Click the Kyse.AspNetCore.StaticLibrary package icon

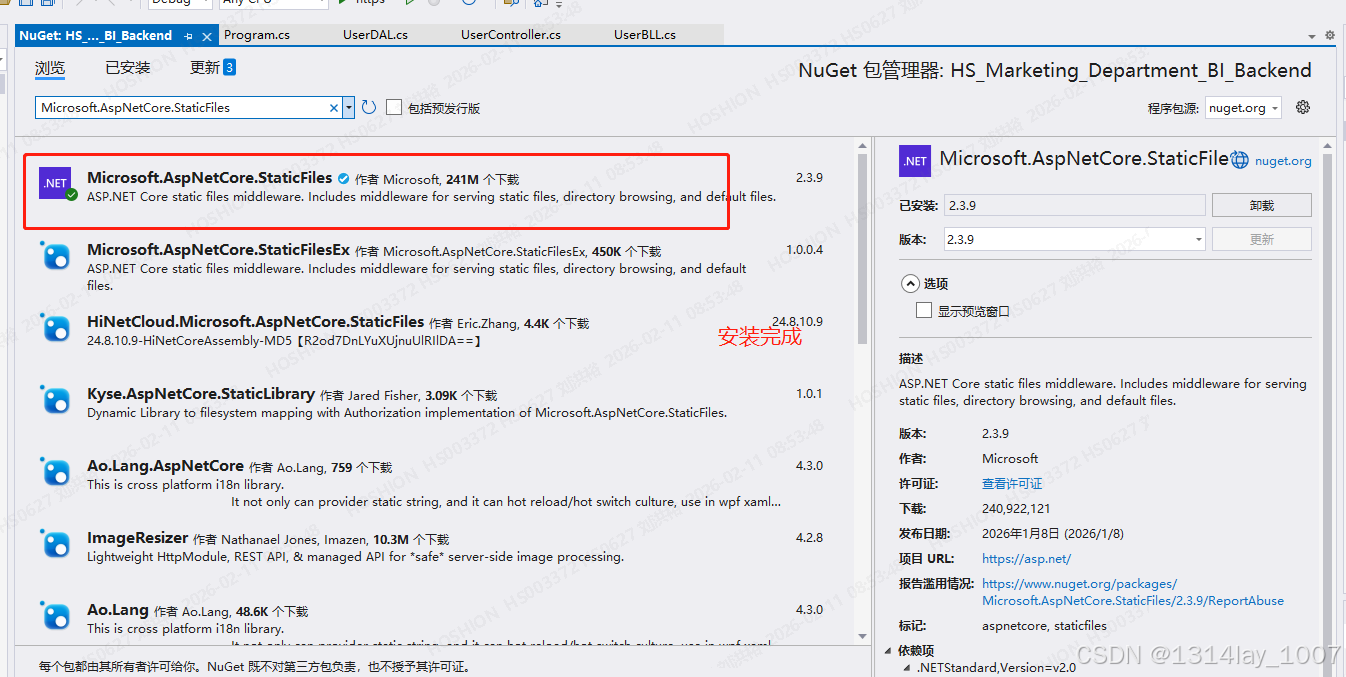56,400
